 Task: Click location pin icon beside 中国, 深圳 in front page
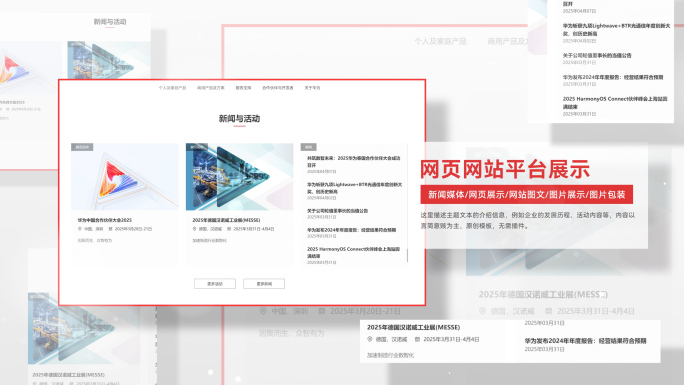79,229
